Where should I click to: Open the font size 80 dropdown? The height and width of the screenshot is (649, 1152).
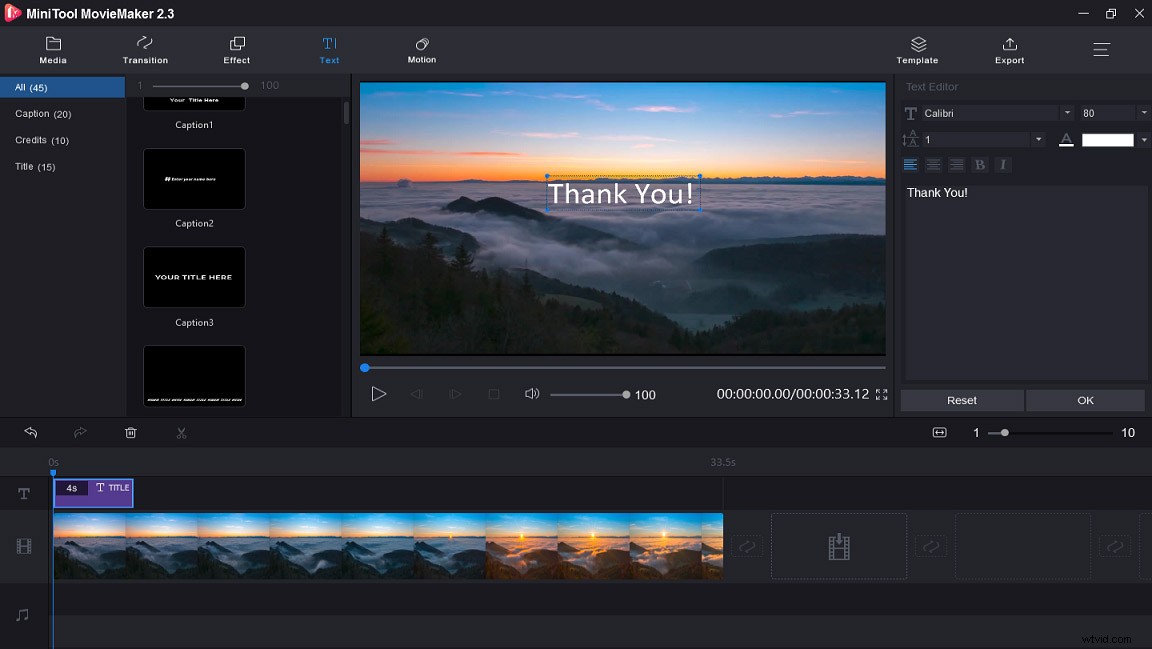point(1142,112)
